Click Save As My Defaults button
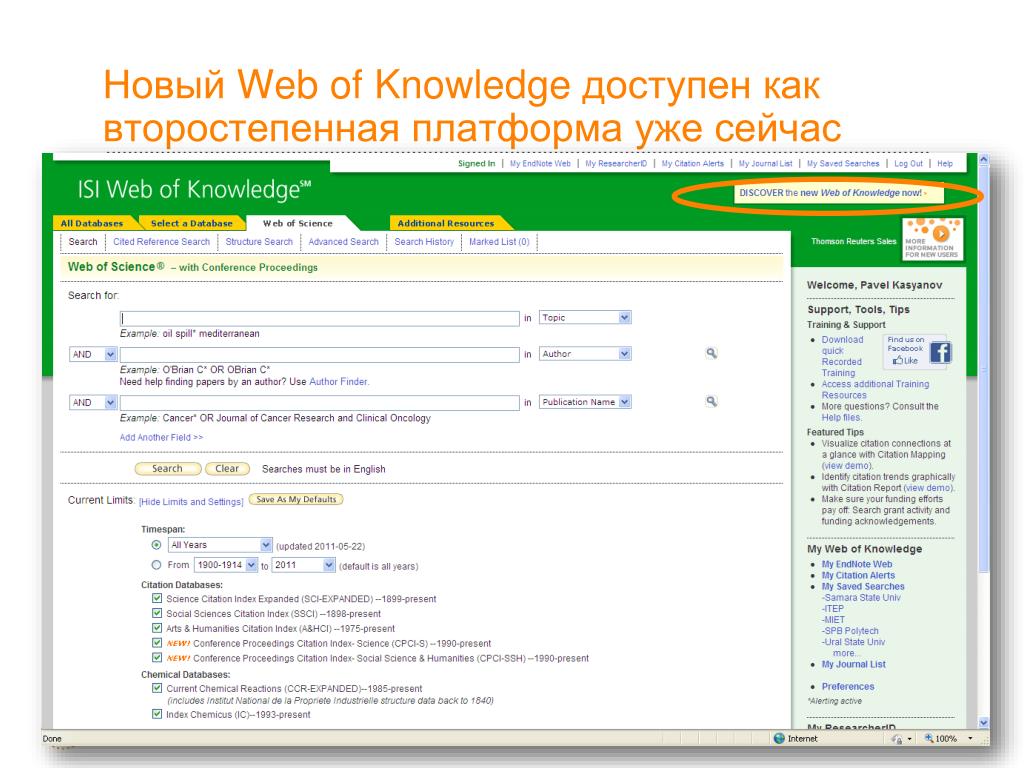Screen dimensions: 1024x768 296,500
